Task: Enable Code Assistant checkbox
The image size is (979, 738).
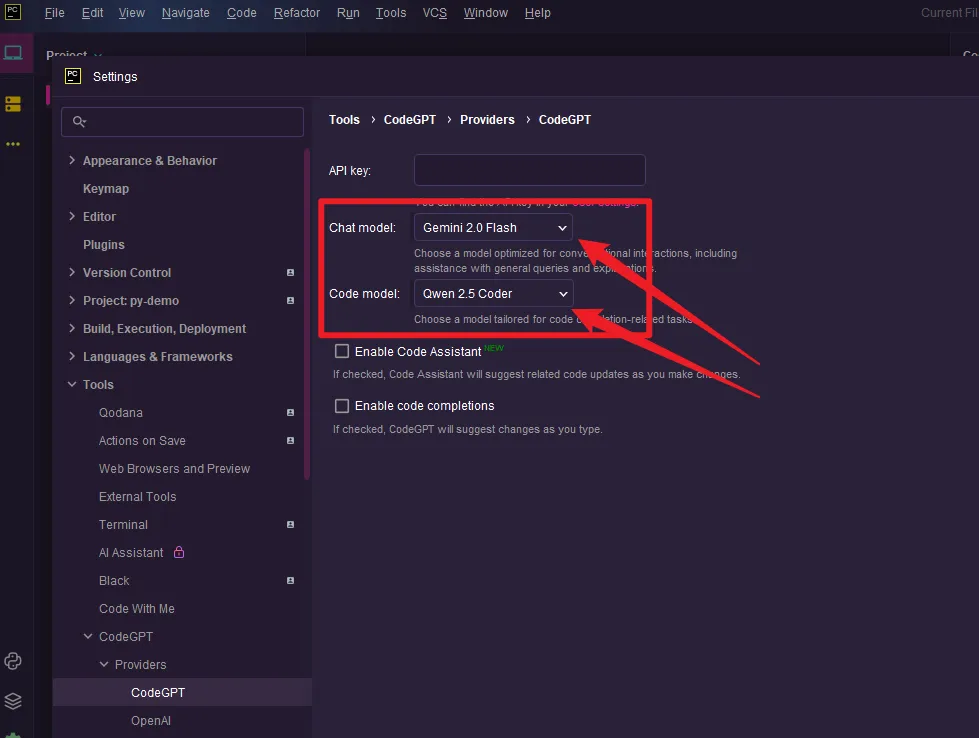Action: click(x=342, y=351)
